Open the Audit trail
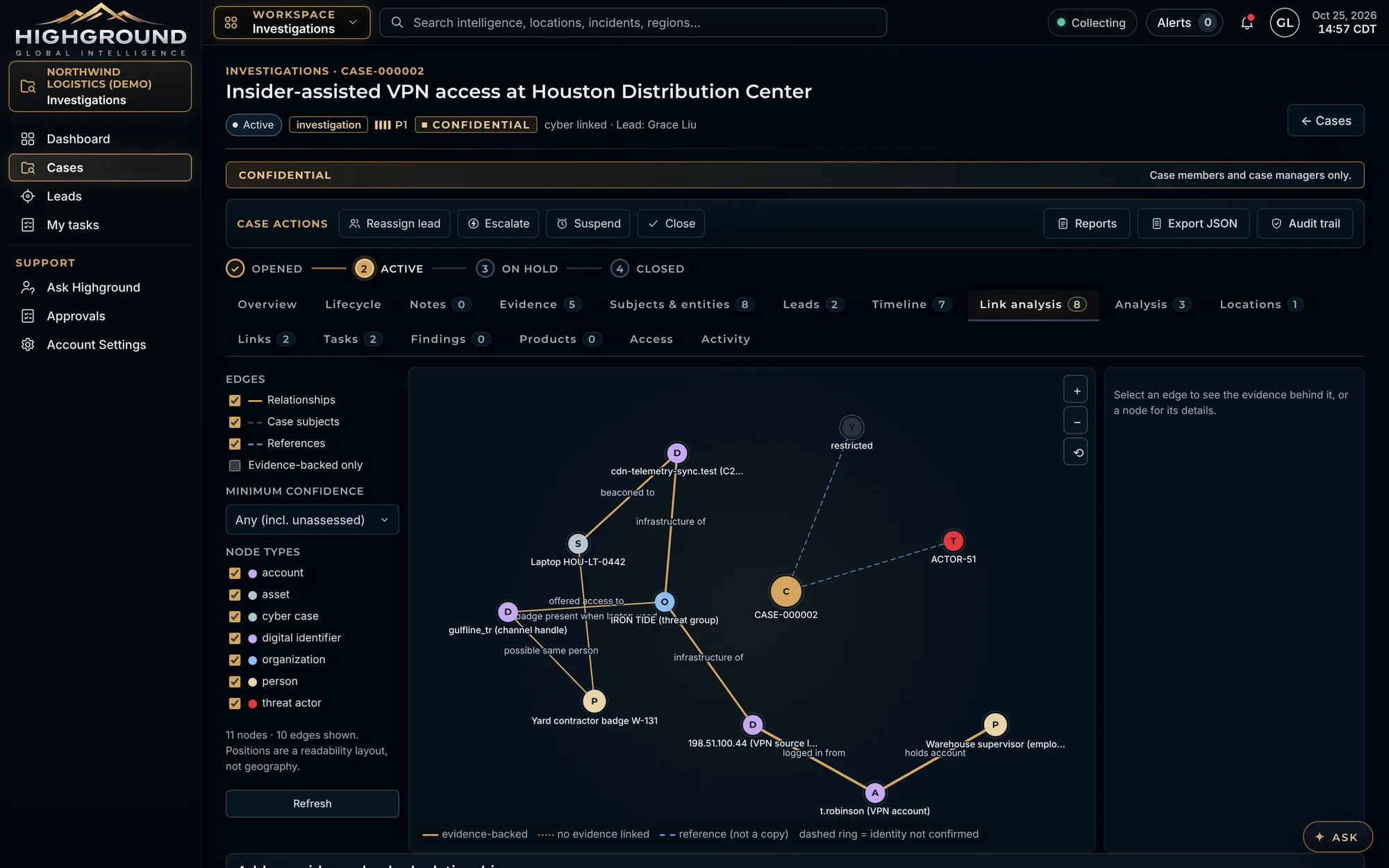Screen dimensions: 1389x868 1304,224
